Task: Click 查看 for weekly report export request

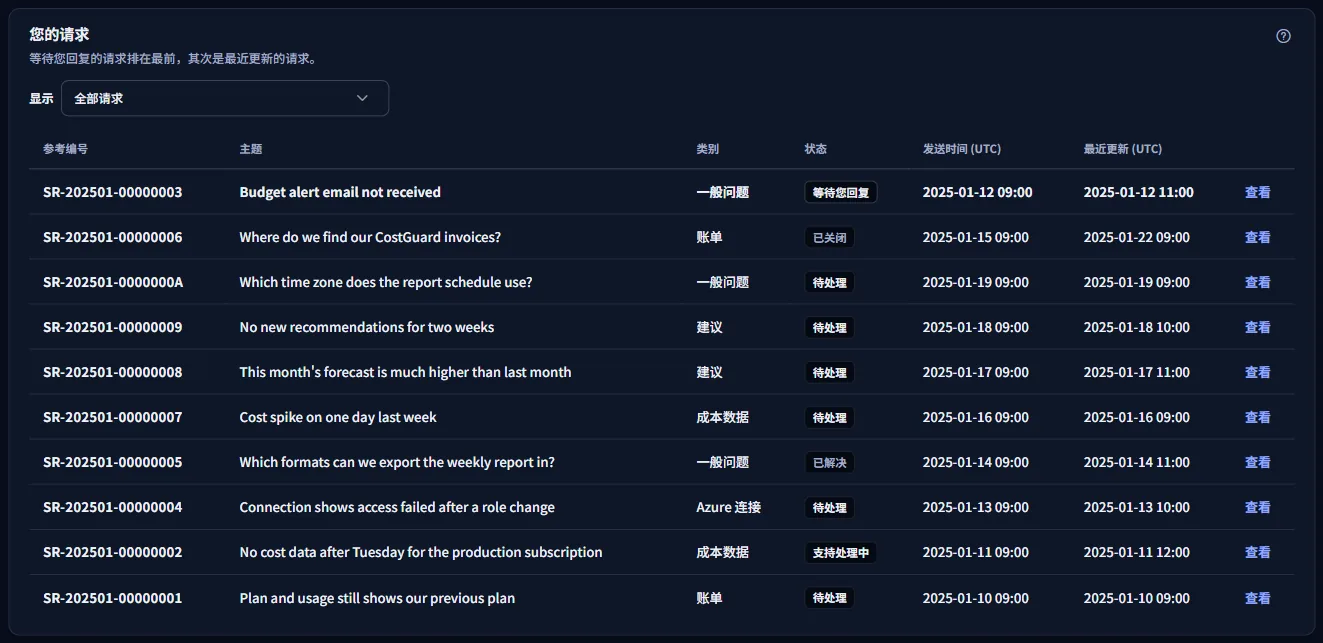Action: click(x=1257, y=462)
